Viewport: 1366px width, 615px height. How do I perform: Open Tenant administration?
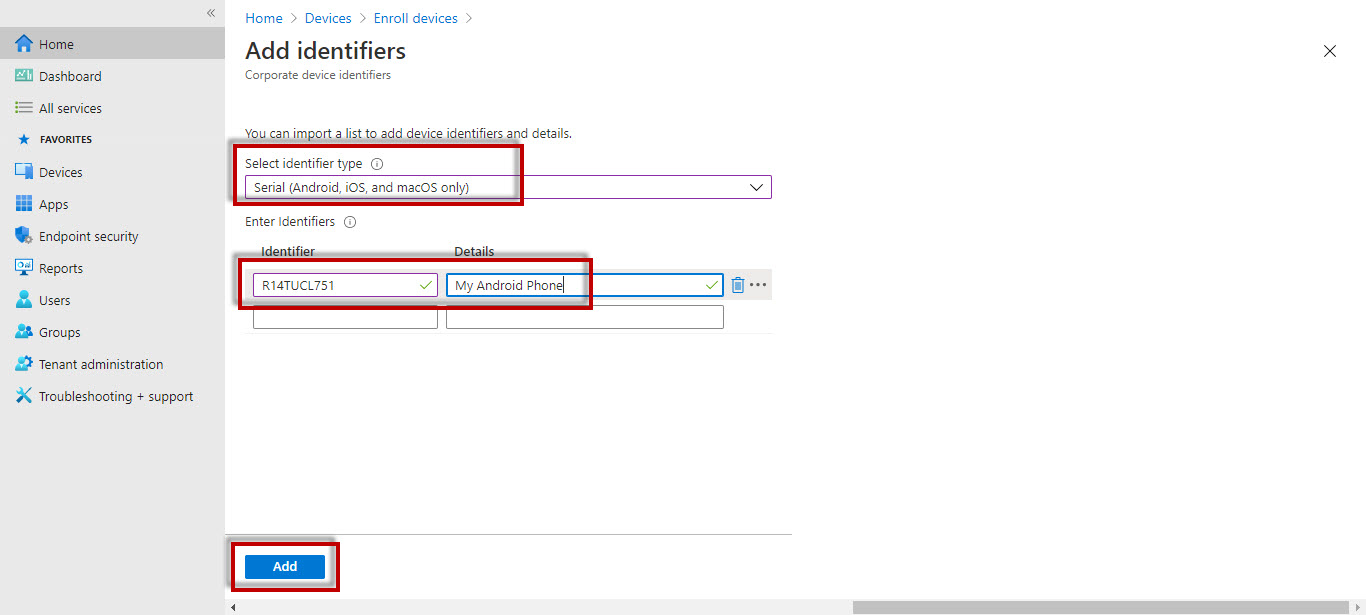coord(101,363)
